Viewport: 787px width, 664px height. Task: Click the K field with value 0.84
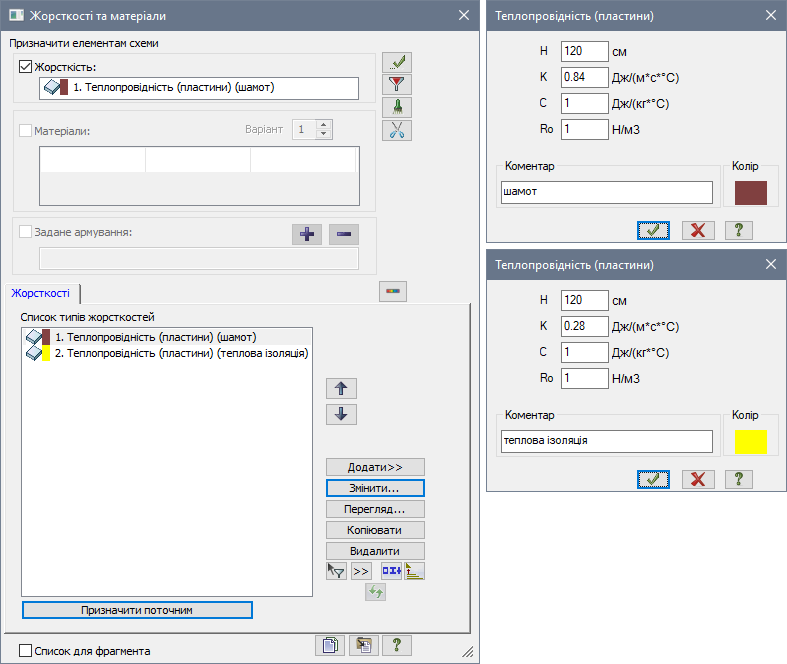click(x=585, y=76)
